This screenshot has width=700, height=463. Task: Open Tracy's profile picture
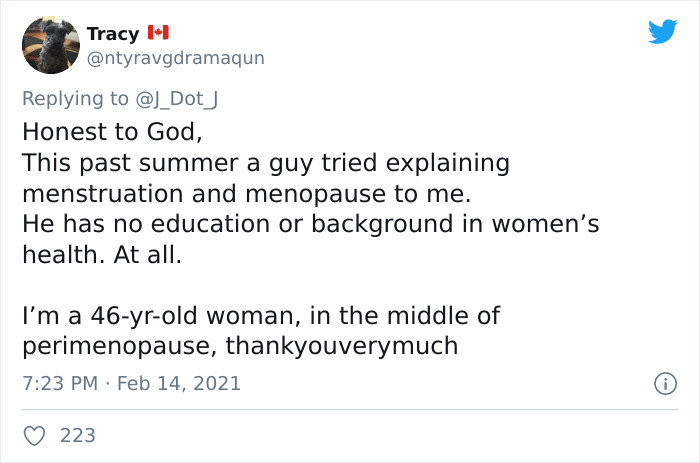pos(50,45)
